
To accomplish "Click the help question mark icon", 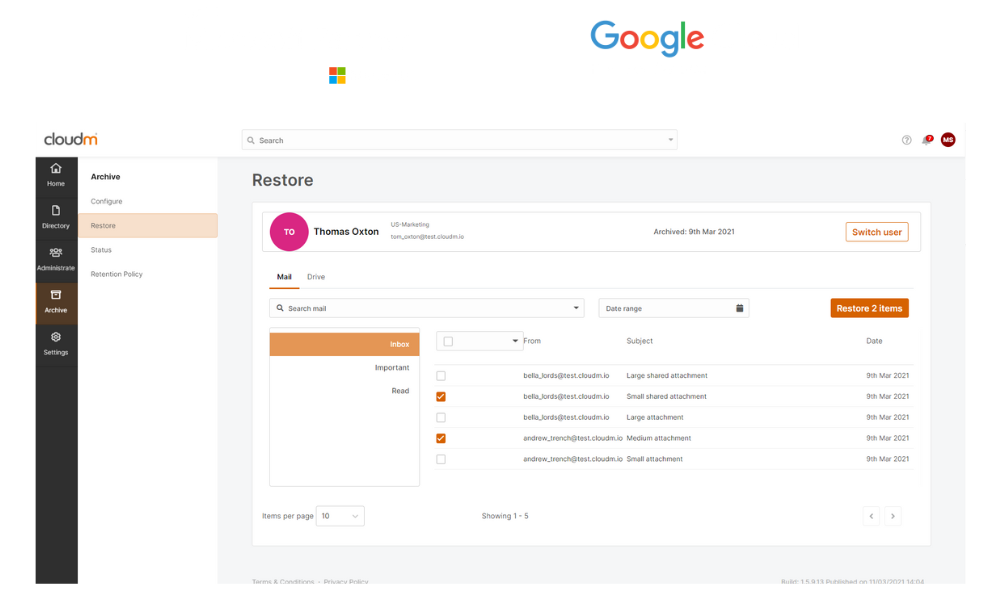I will [907, 140].
